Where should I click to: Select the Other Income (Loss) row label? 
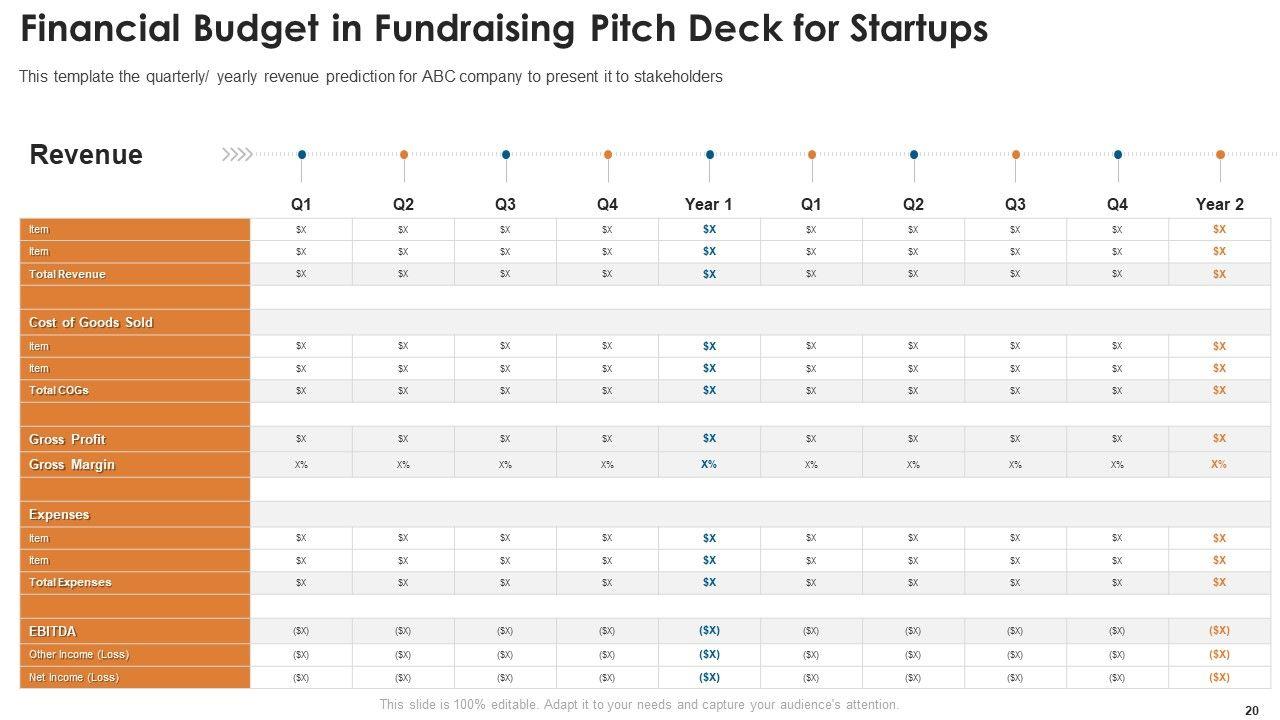[79, 654]
